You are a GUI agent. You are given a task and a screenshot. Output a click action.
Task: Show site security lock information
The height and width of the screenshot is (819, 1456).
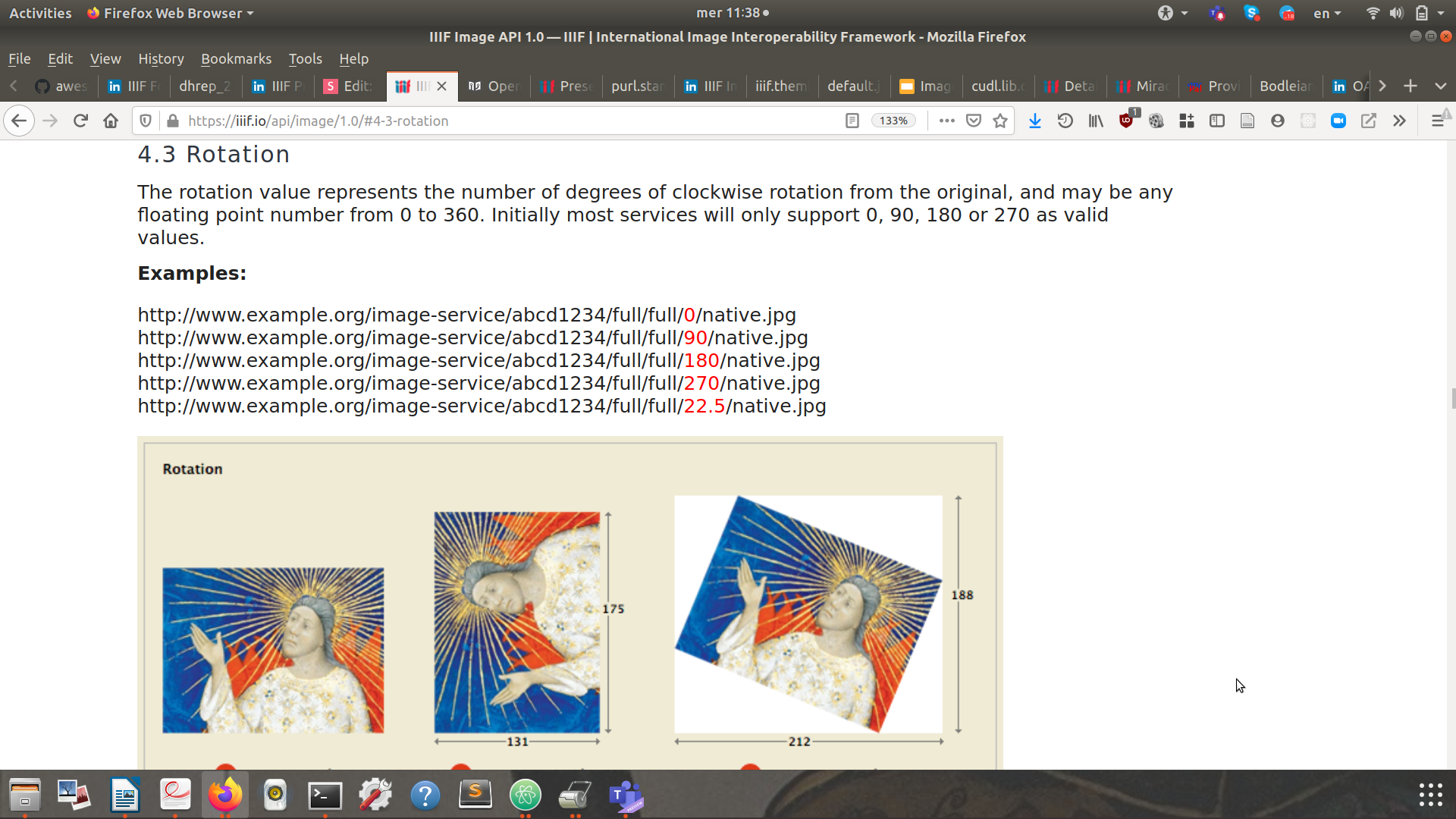coord(173,121)
